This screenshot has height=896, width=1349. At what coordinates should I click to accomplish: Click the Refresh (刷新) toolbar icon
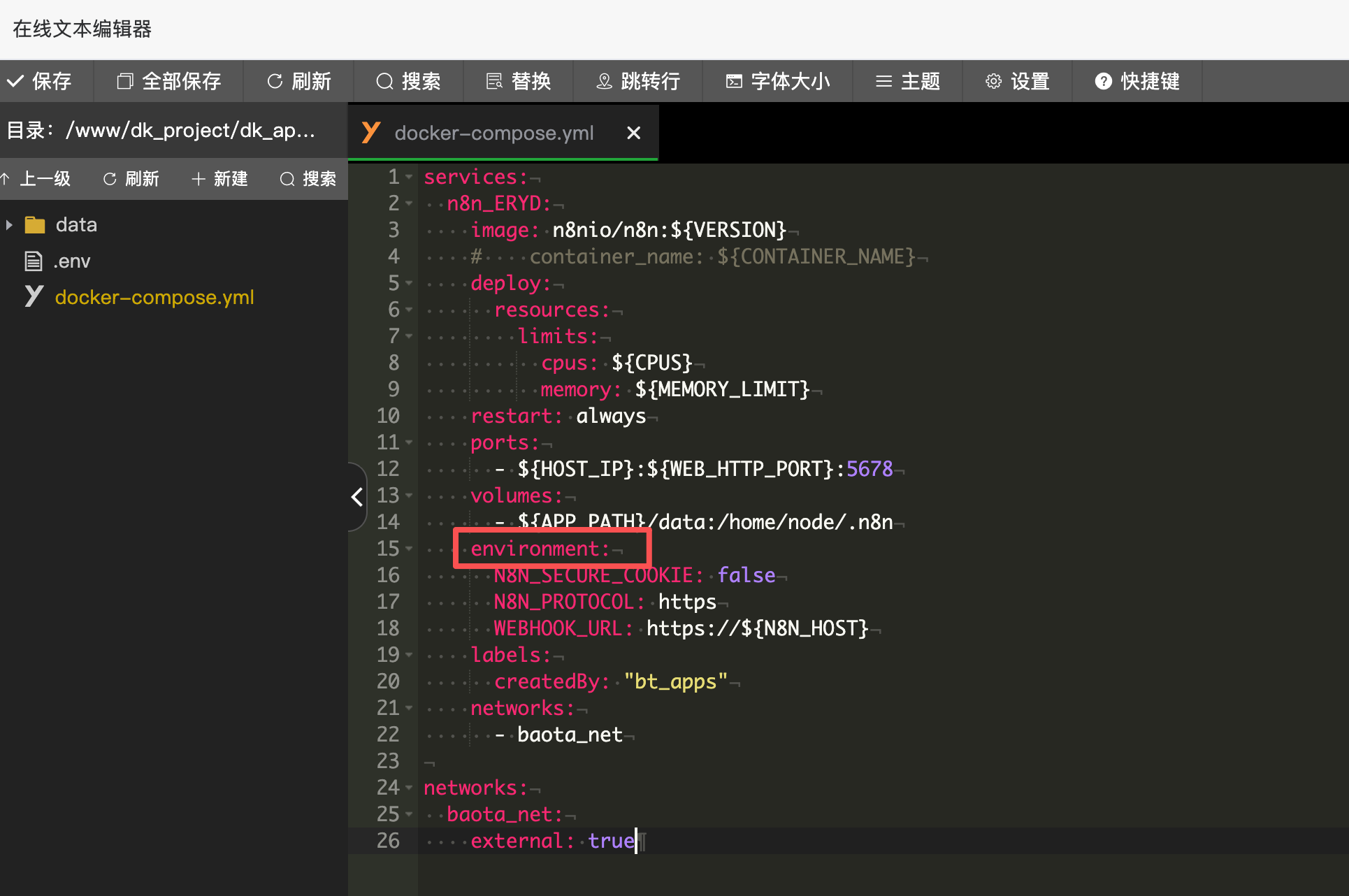click(x=275, y=82)
